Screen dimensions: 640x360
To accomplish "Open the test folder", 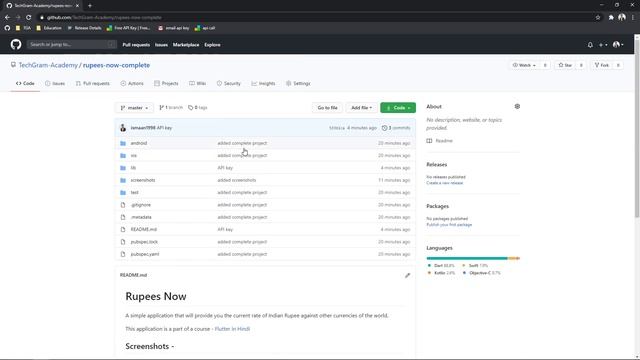I will pos(134,193).
